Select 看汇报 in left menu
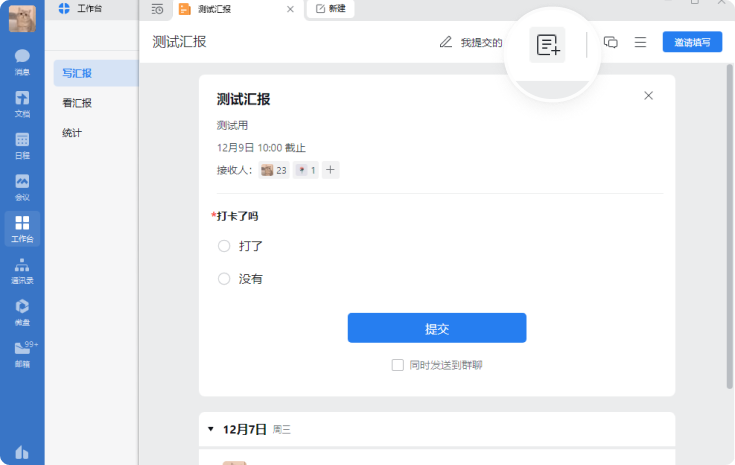This screenshot has height=465, width=735. (77, 103)
